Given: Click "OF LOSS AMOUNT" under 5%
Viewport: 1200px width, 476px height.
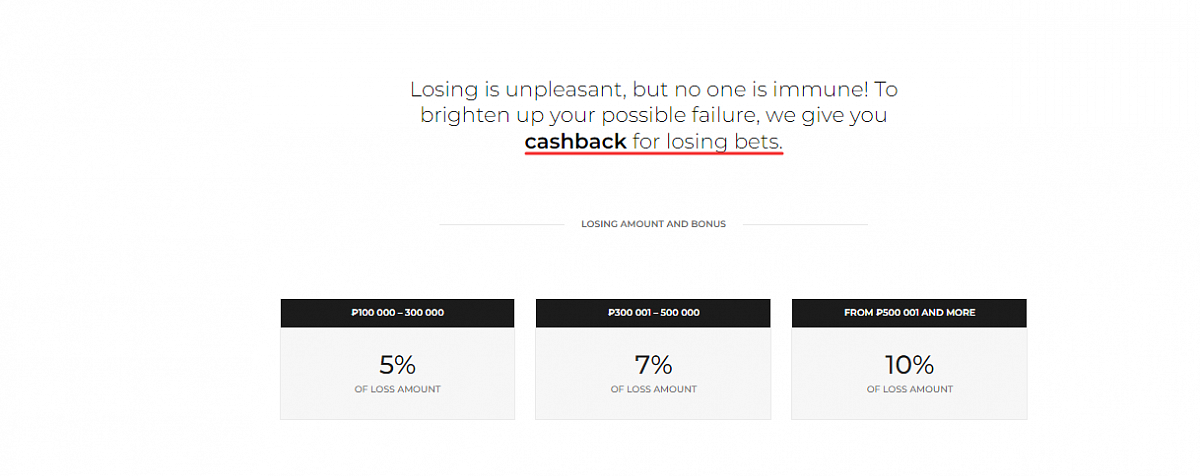Looking at the screenshot, I should (x=397, y=389).
